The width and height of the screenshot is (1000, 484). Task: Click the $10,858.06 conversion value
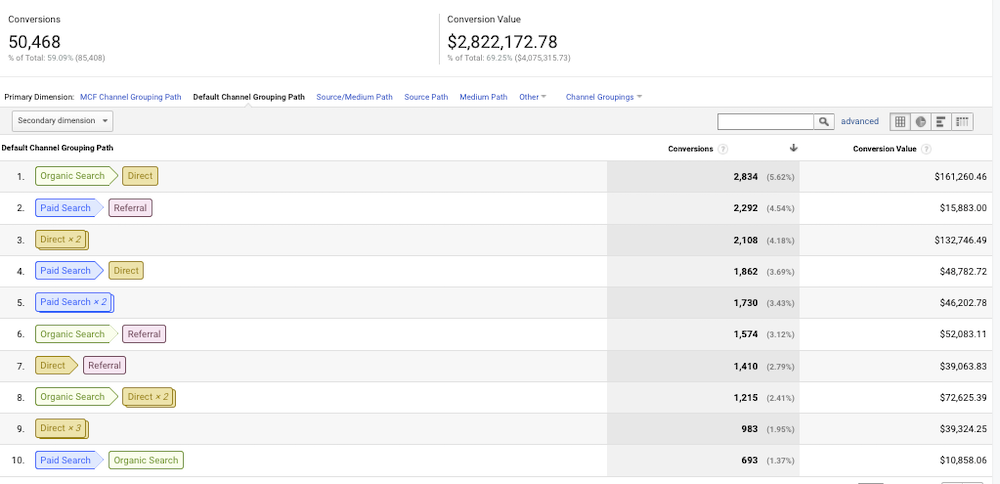click(x=963, y=460)
